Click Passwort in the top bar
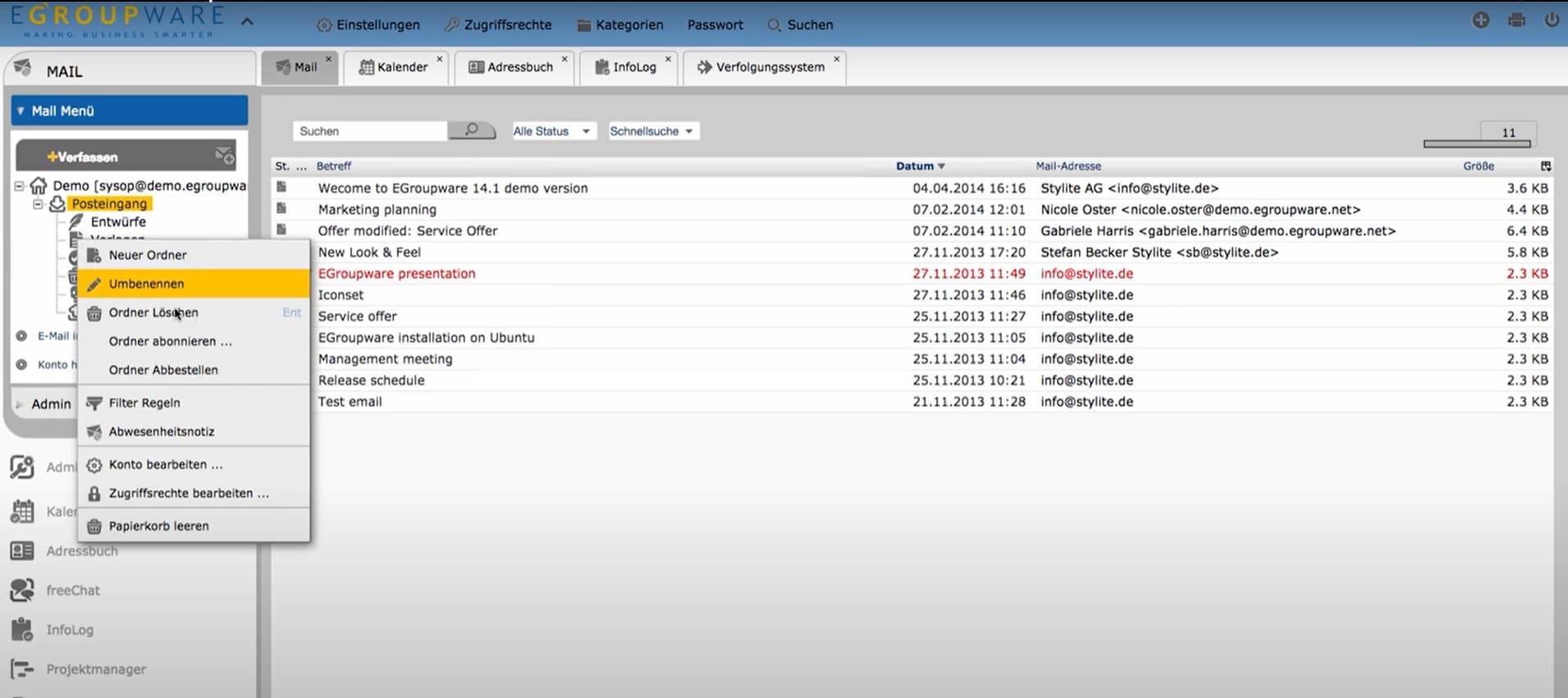The height and width of the screenshot is (698, 1568). (715, 25)
